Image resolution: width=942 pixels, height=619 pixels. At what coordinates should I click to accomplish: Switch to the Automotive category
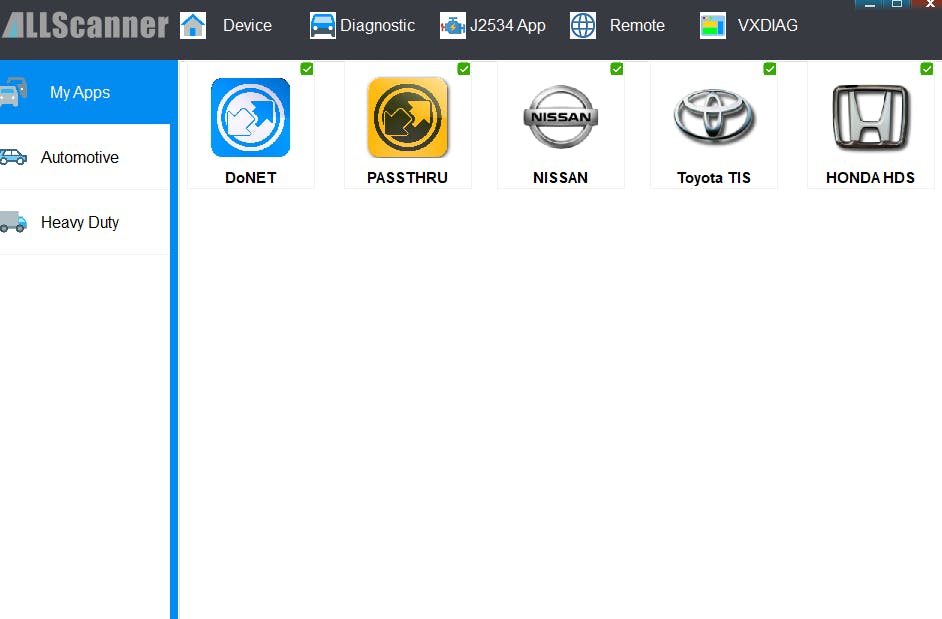(x=80, y=157)
